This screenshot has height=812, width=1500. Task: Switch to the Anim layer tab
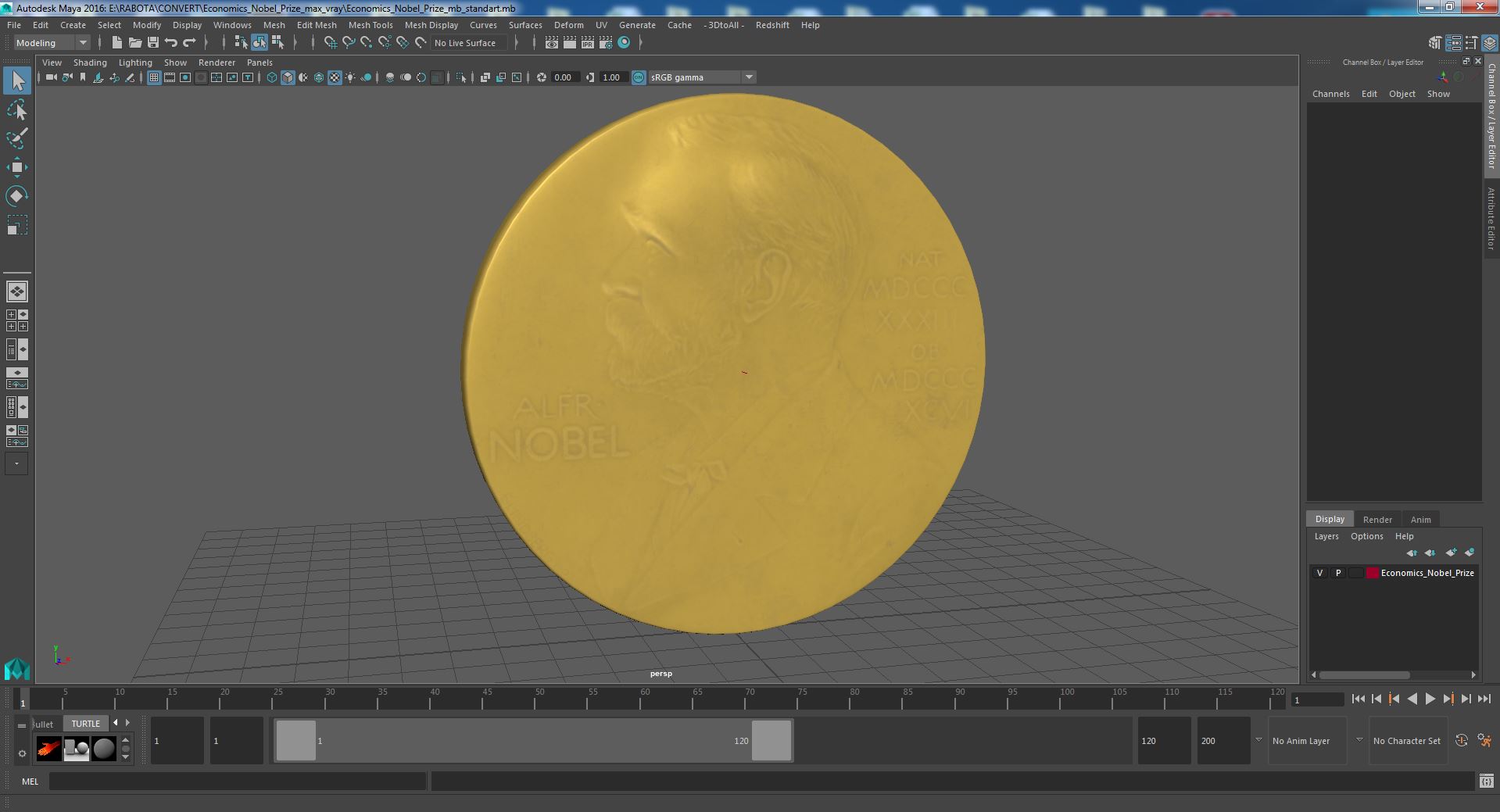tap(1420, 520)
